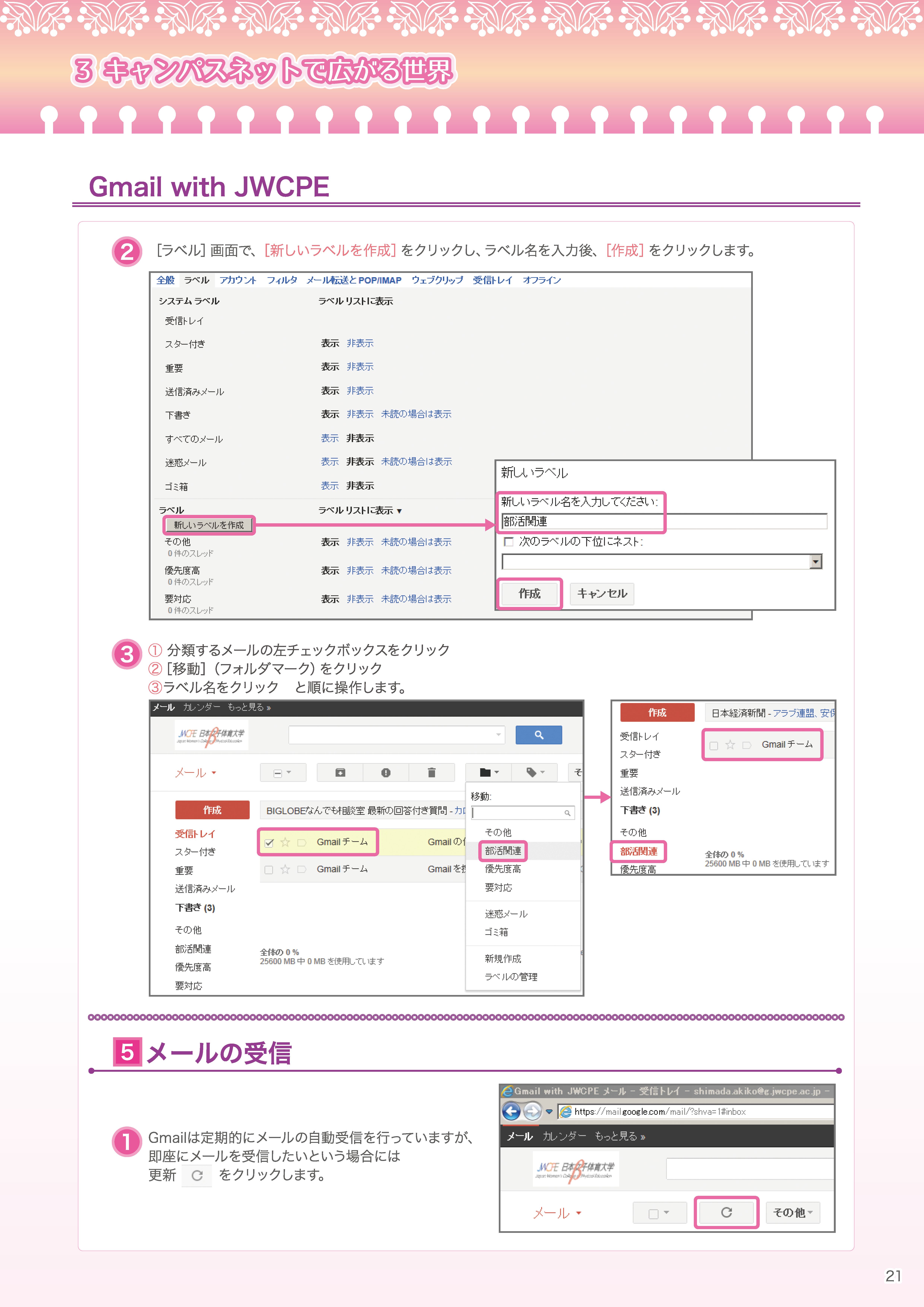Star the checked Gmail チーム message

(285, 843)
